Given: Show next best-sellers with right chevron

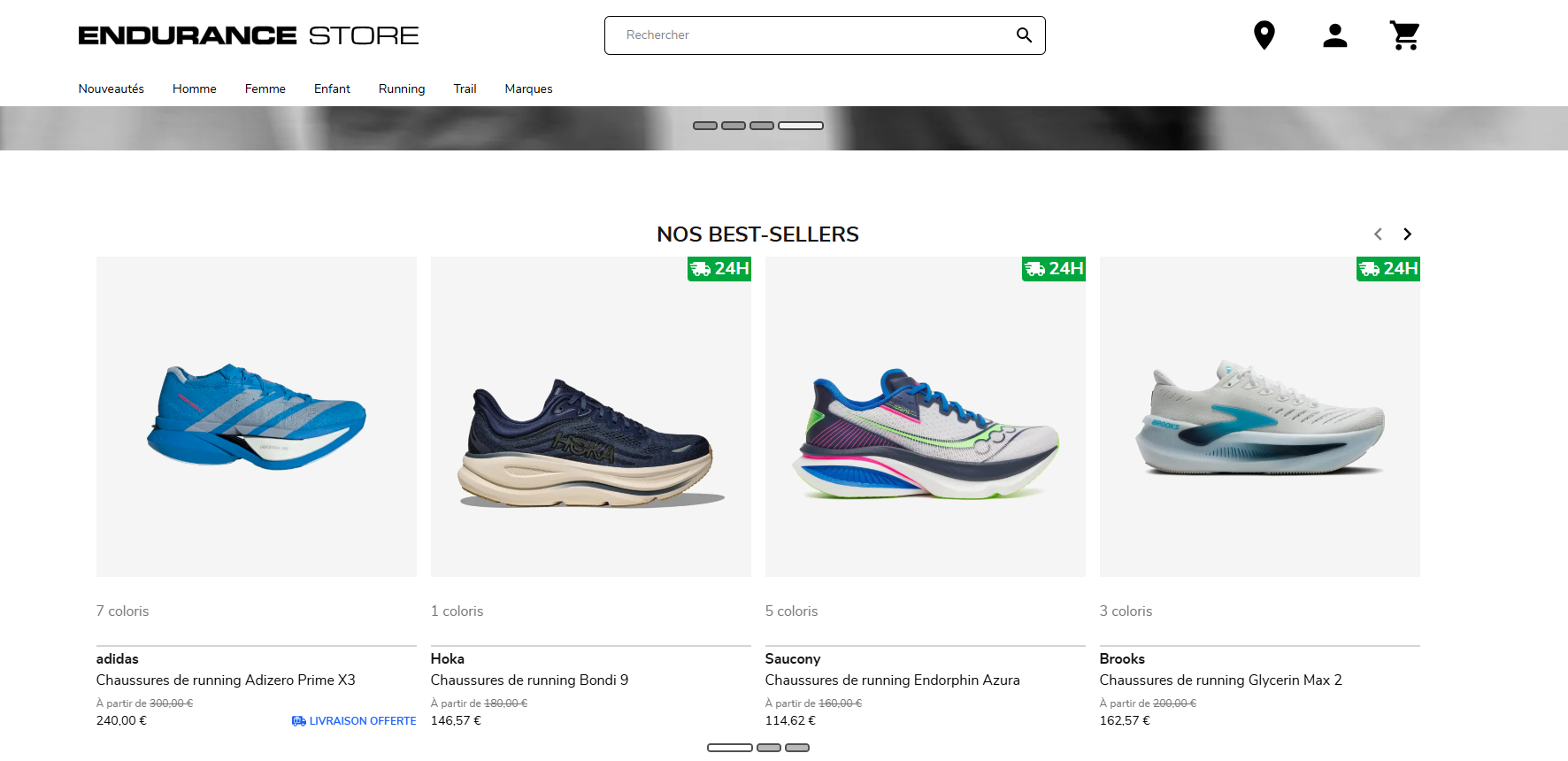Looking at the screenshot, I should pos(1407,234).
